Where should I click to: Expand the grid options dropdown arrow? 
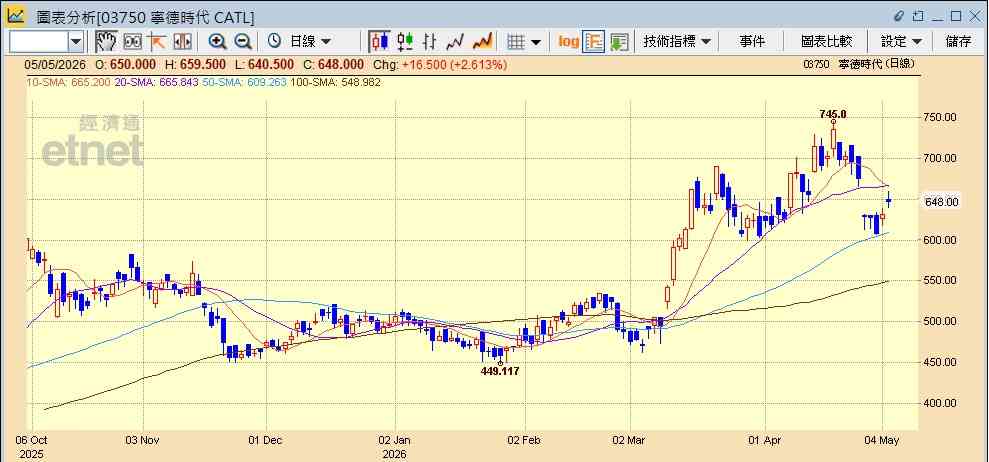(x=535, y=42)
